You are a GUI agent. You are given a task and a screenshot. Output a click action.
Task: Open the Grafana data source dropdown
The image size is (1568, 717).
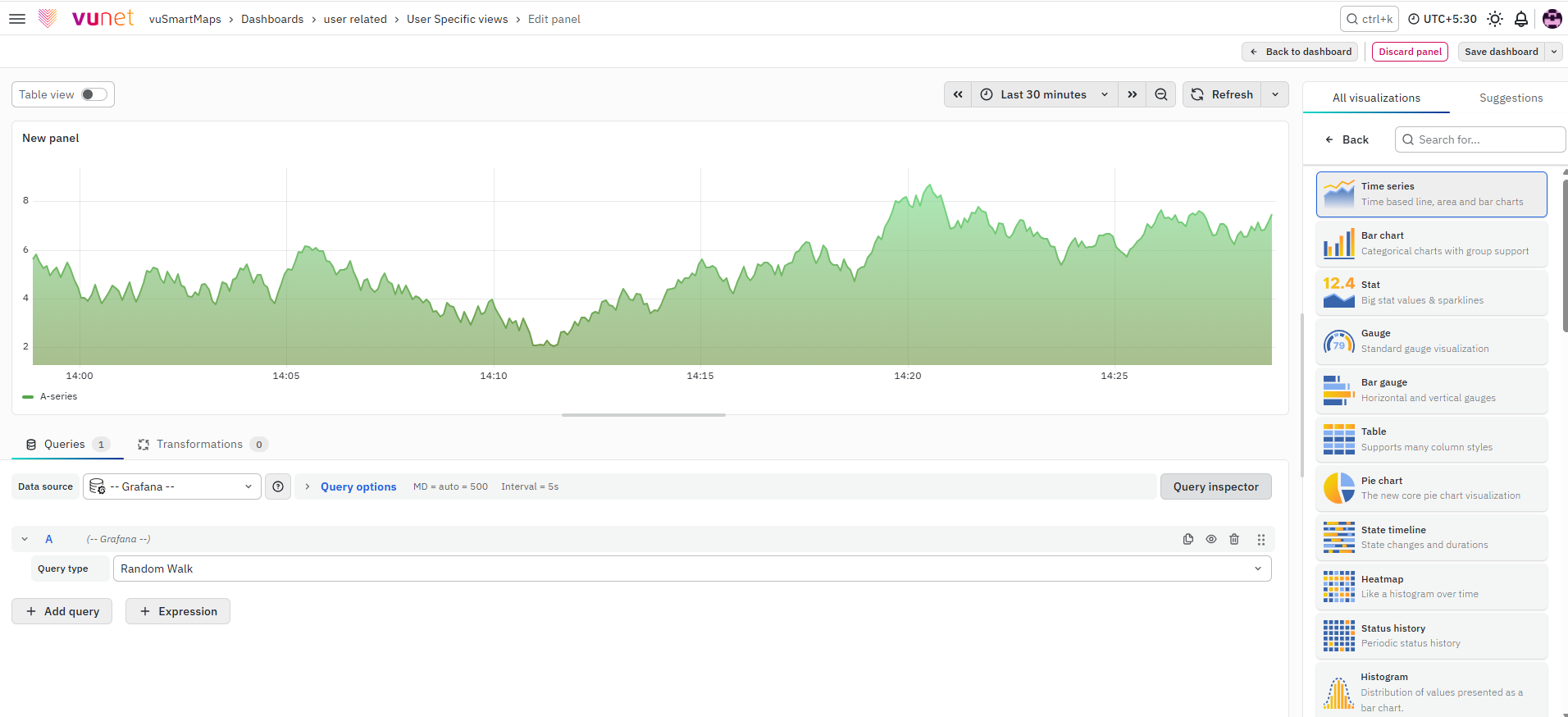(x=172, y=486)
